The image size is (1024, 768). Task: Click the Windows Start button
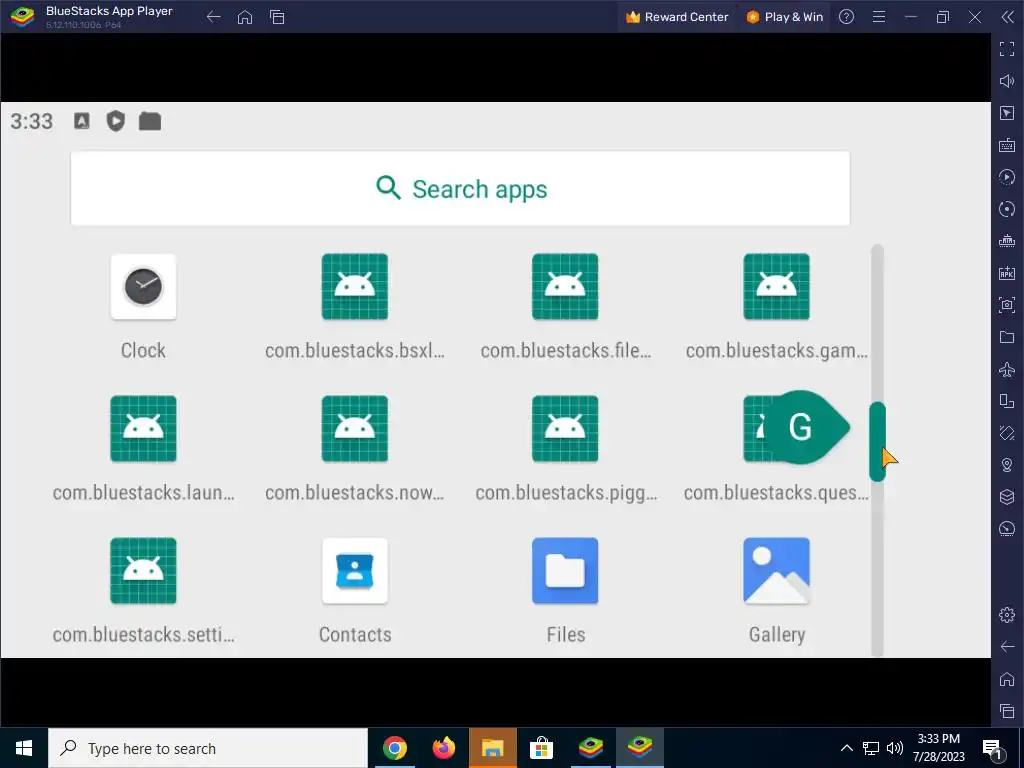(24, 748)
